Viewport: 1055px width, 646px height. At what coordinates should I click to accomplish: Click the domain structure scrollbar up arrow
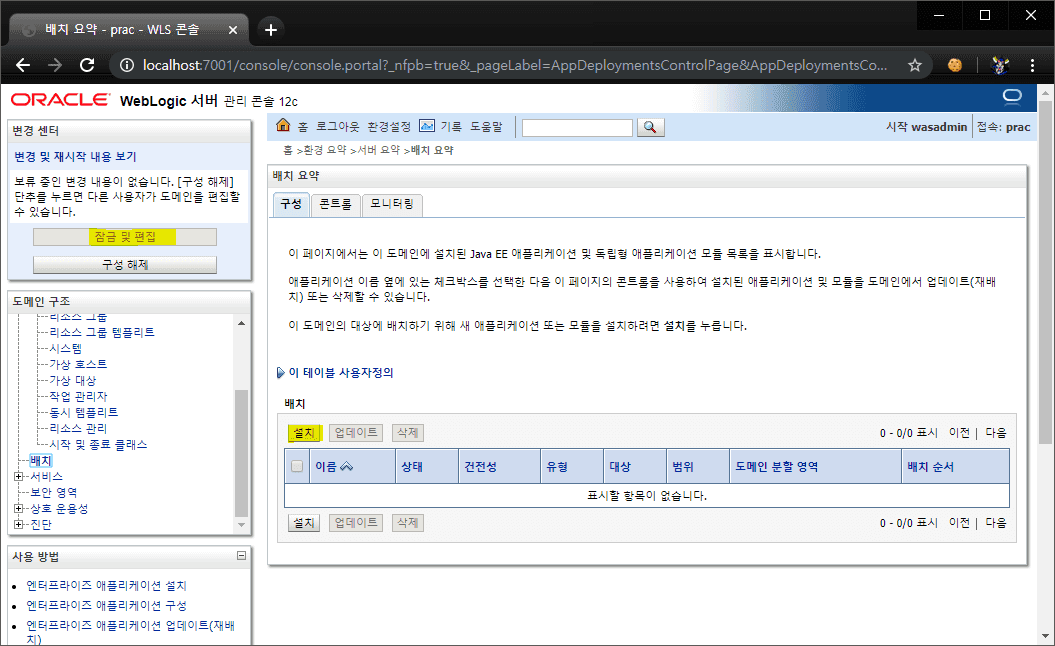(242, 324)
